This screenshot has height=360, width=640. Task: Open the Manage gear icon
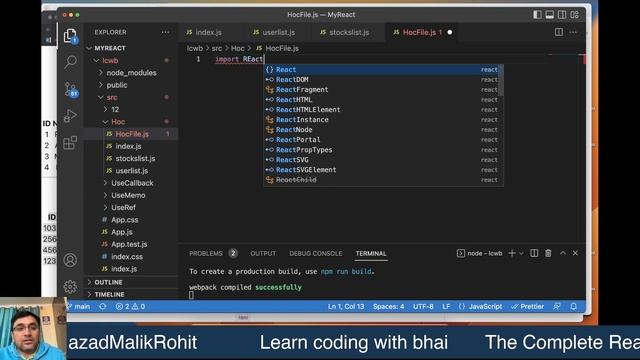70,287
